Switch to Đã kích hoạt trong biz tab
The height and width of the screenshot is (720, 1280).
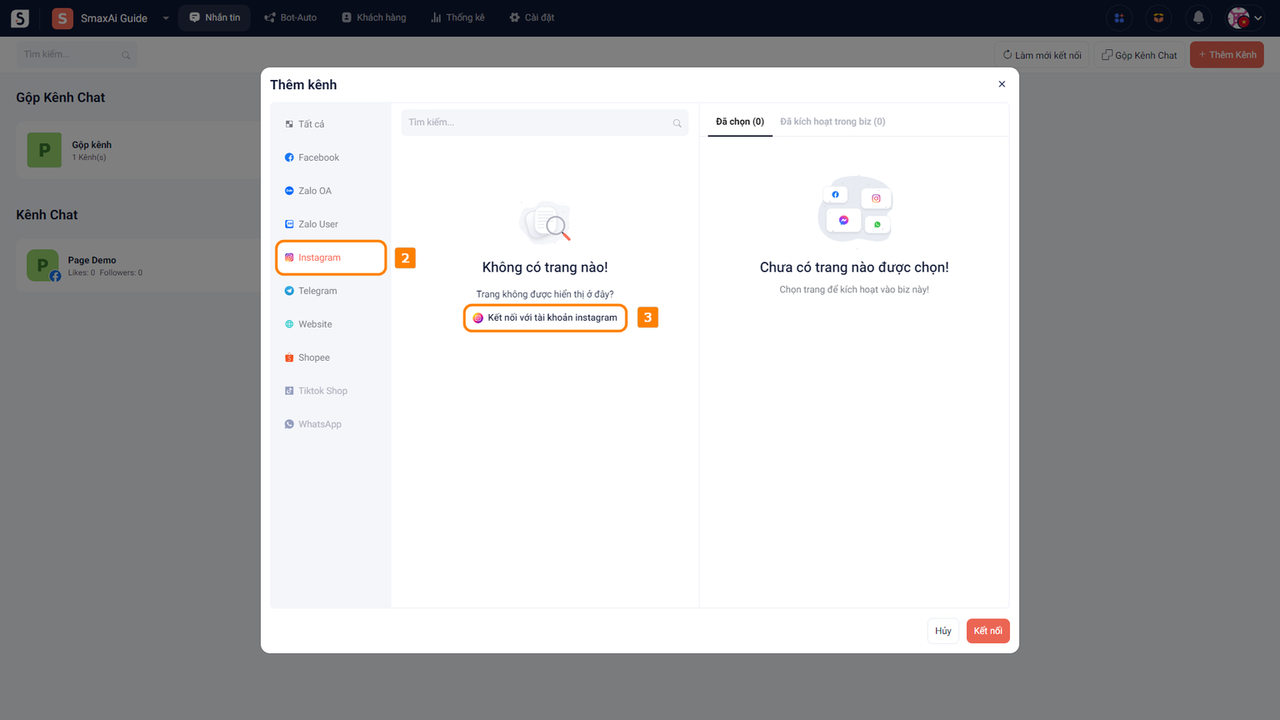(832, 122)
